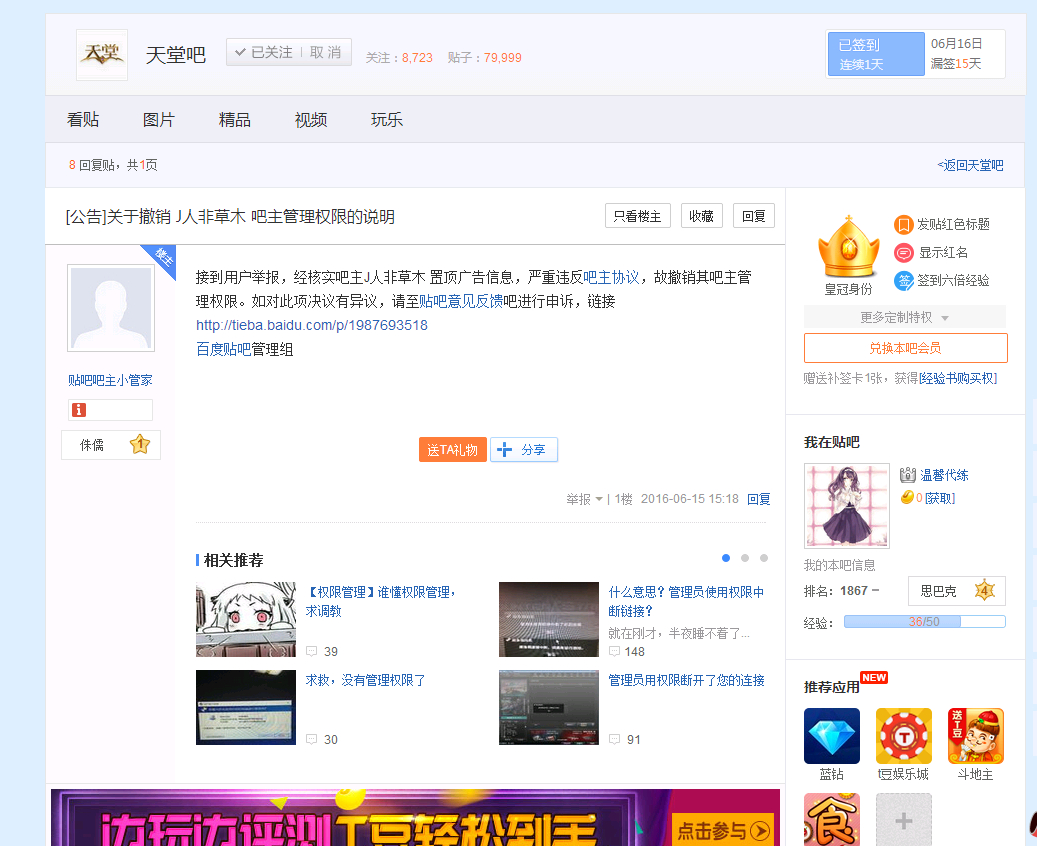Click the plus tile to add app
Viewport: 1037px width, 846px height.
coord(903,820)
